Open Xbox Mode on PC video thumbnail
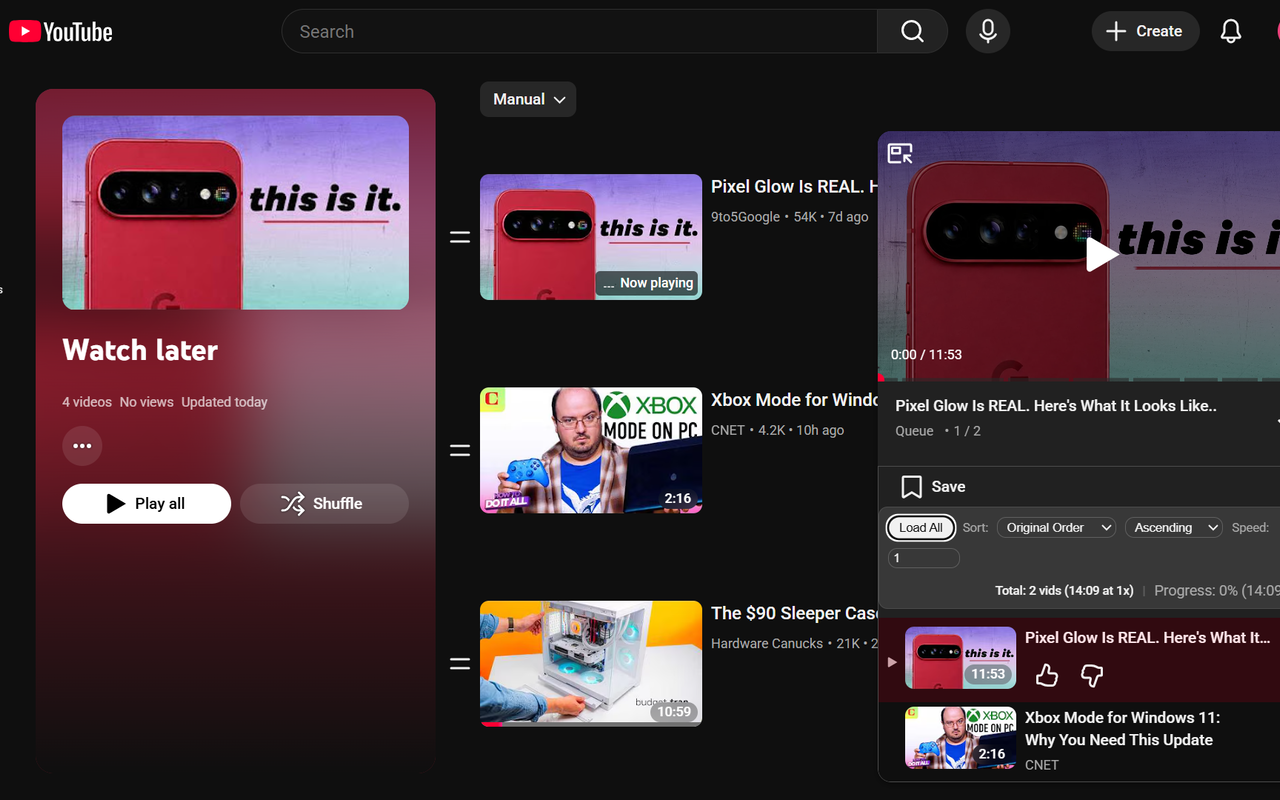 coord(591,450)
